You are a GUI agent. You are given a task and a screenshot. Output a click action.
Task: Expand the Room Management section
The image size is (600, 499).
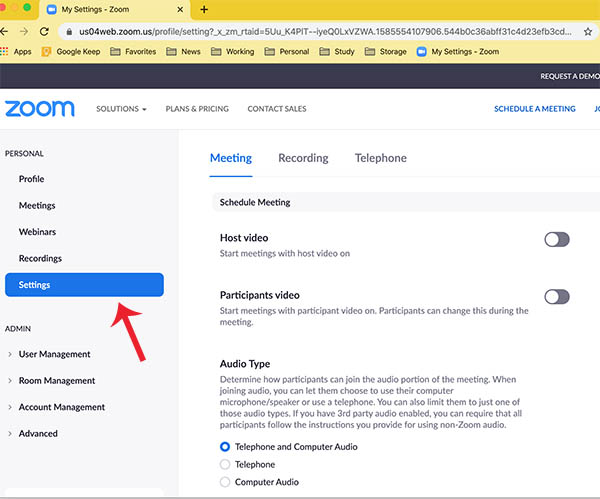pyautogui.click(x=57, y=381)
